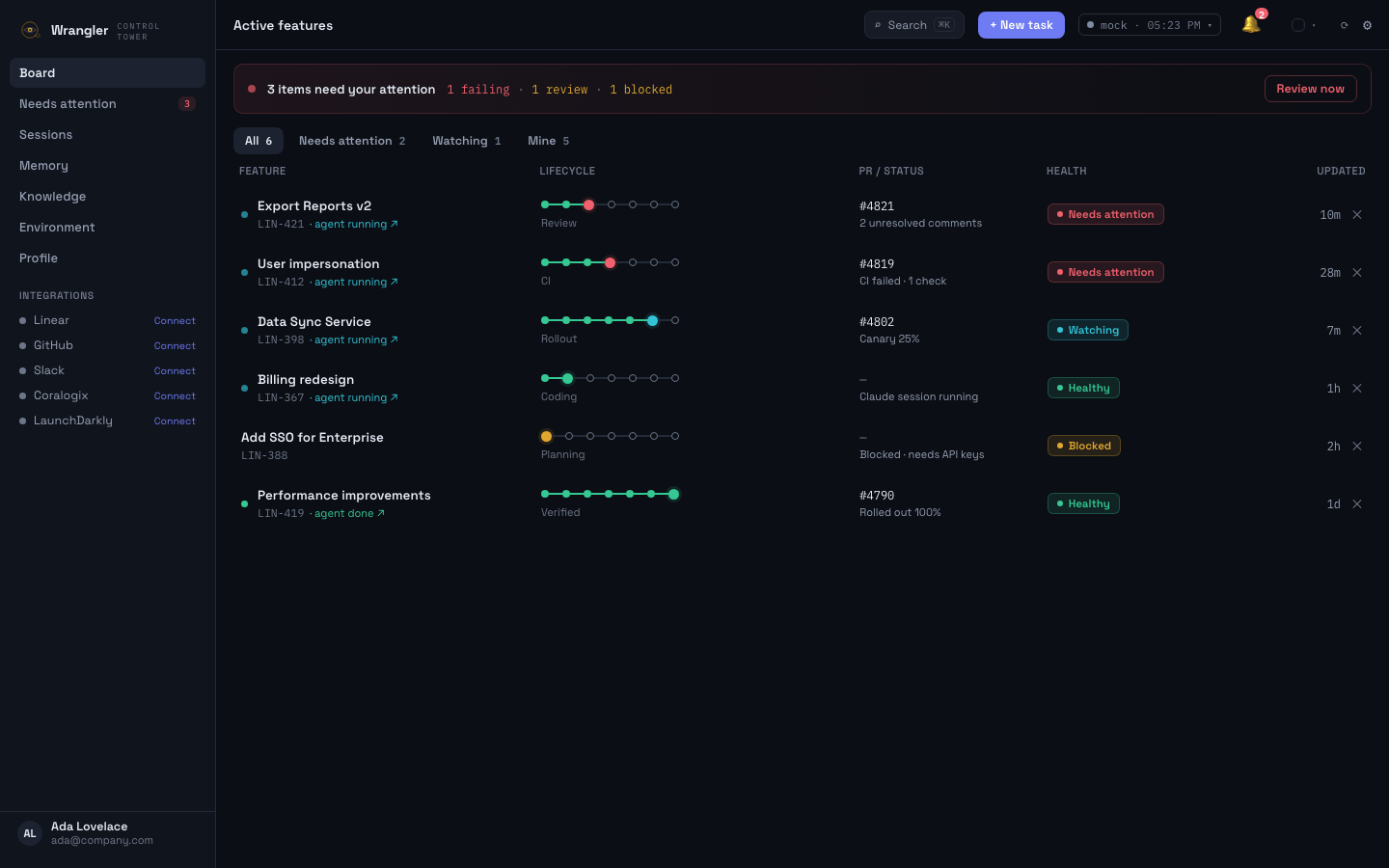Click the 1 failing count in the alert
This screenshot has height=868, width=1389.
pos(478,90)
